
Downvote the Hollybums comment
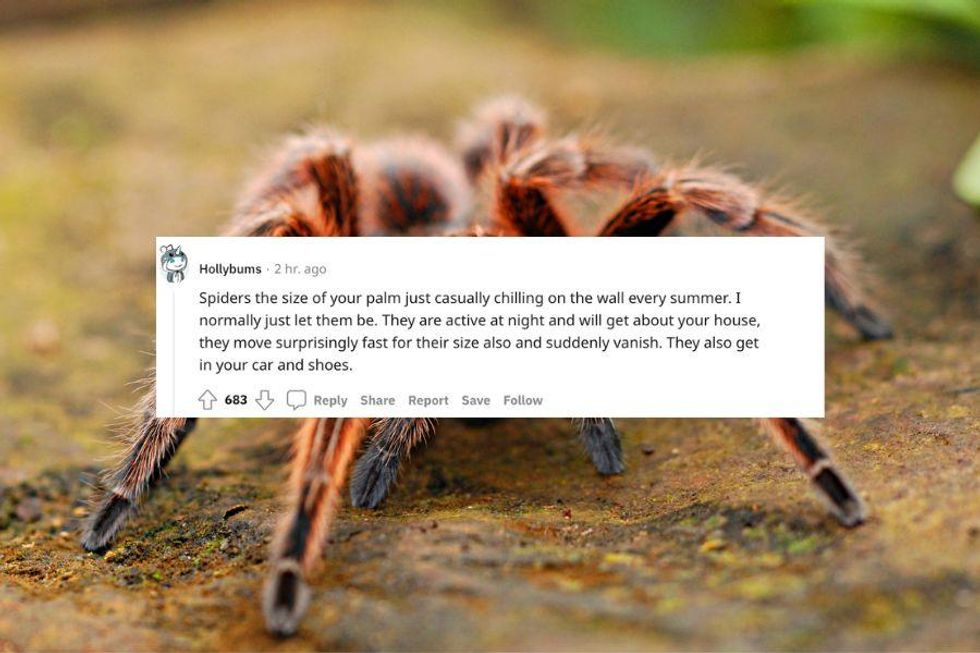point(264,400)
